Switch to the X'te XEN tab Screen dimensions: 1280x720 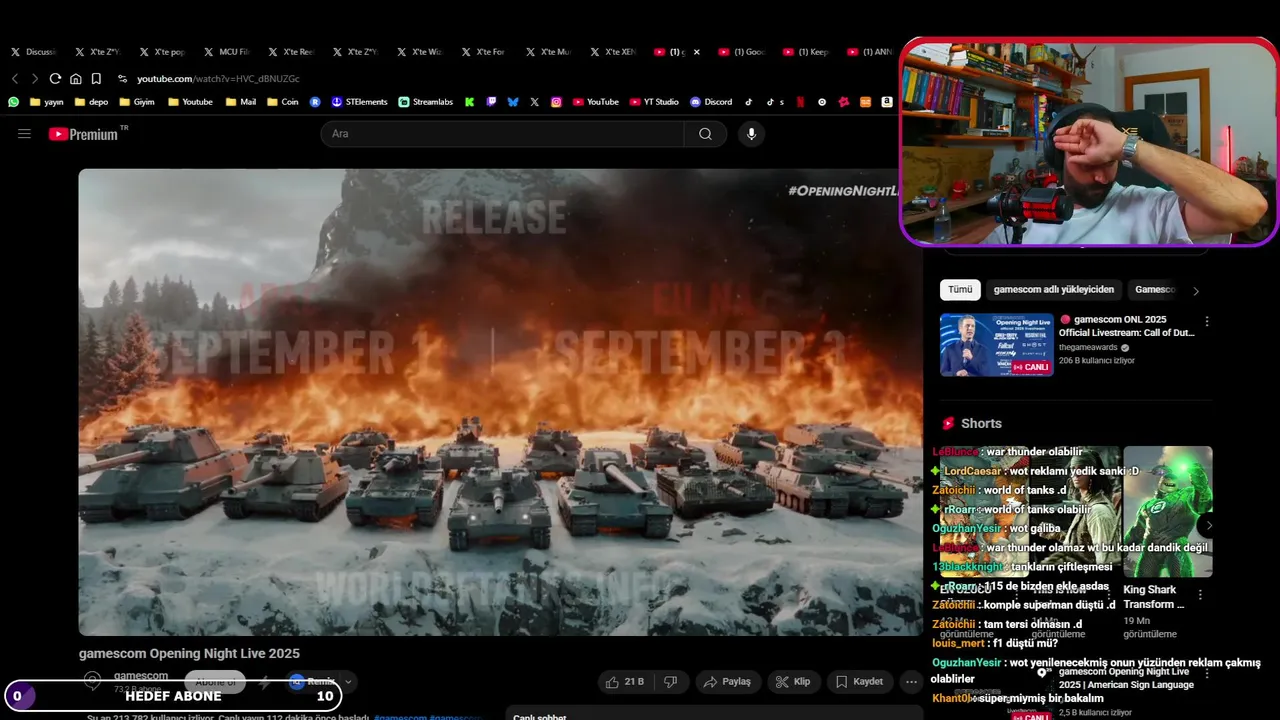click(614, 52)
